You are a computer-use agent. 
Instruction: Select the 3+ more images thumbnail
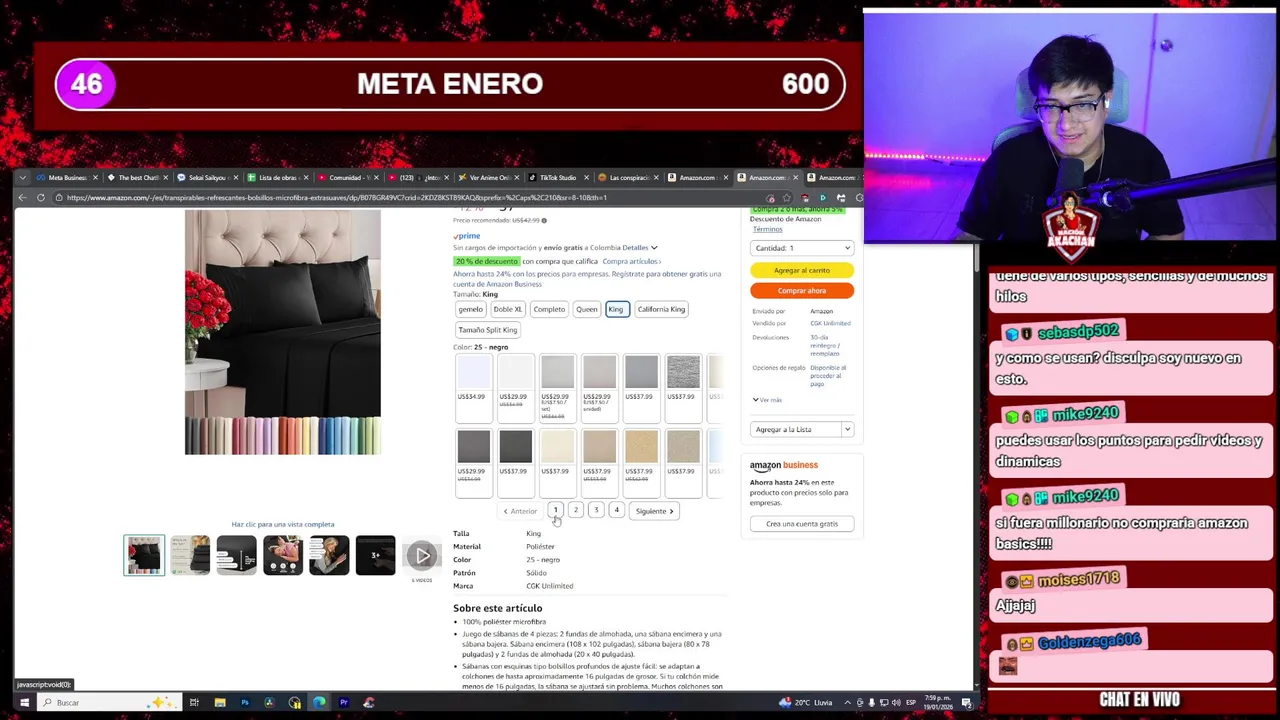click(375, 556)
